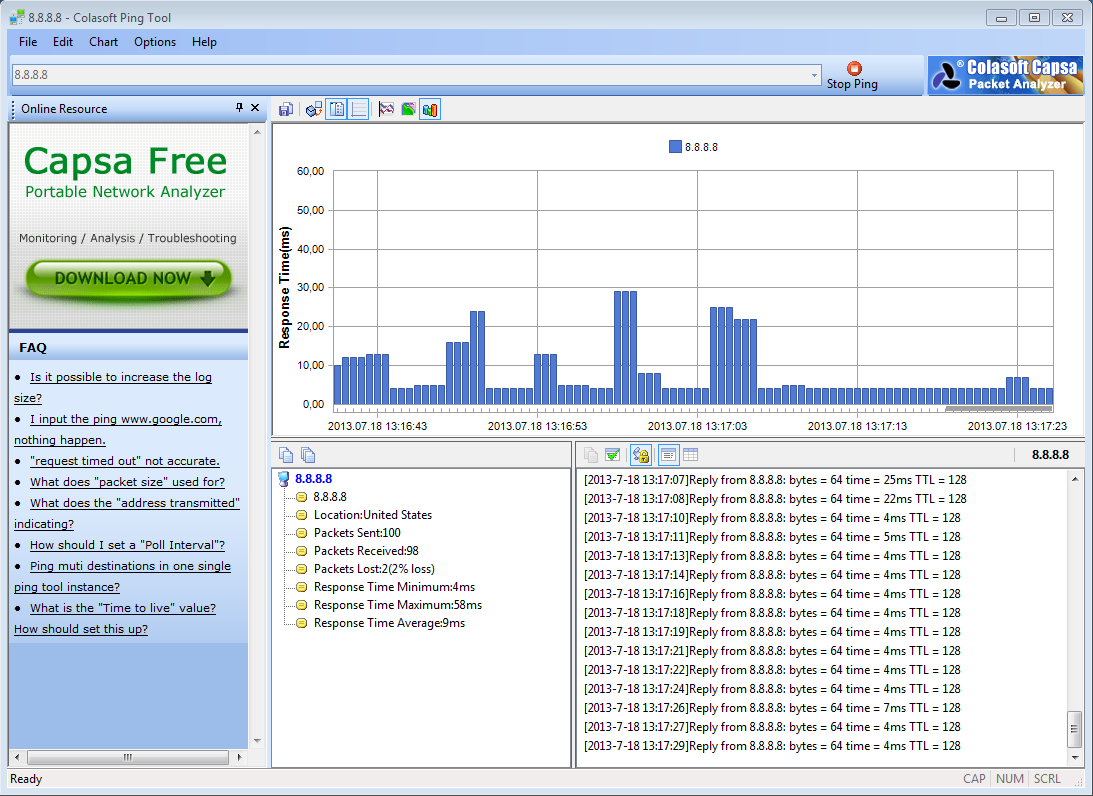This screenshot has width=1093, height=796.
Task: Select Packets Lost:2(2% loss) item
Action: 374,569
